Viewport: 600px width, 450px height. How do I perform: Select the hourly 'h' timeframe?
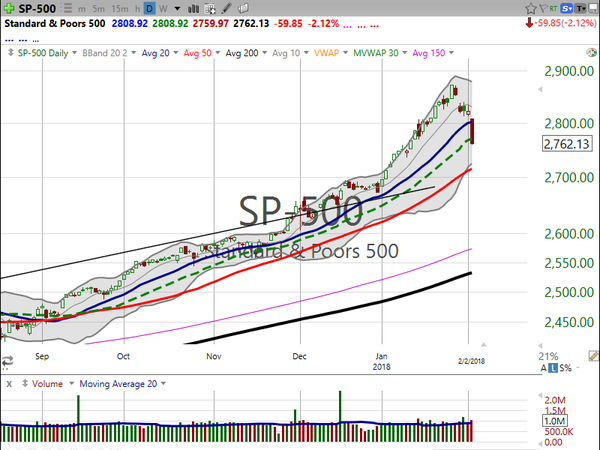click(137, 8)
